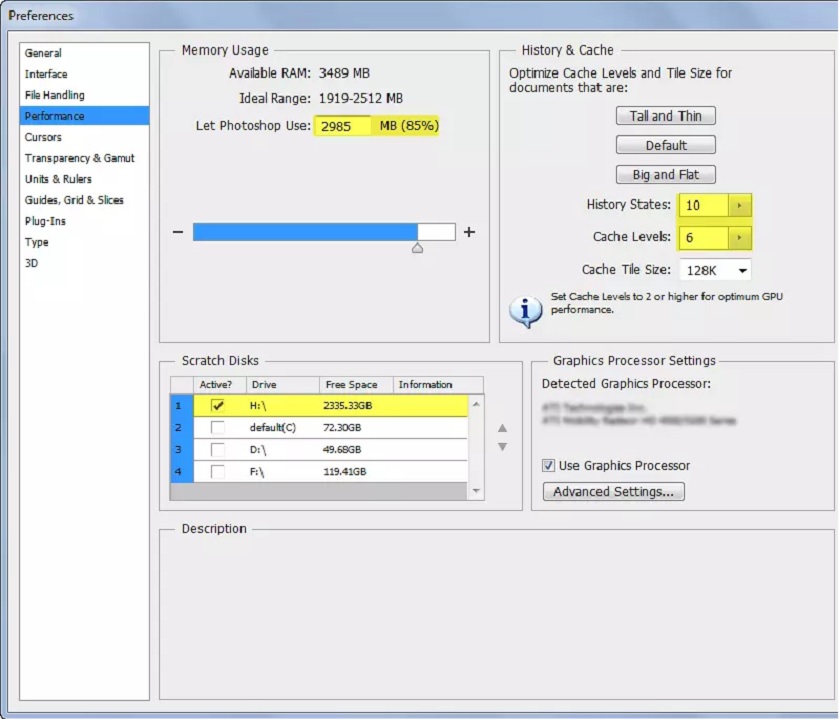Click the plus icon beside memory slider
The height and width of the screenshot is (719, 840).
tap(469, 232)
